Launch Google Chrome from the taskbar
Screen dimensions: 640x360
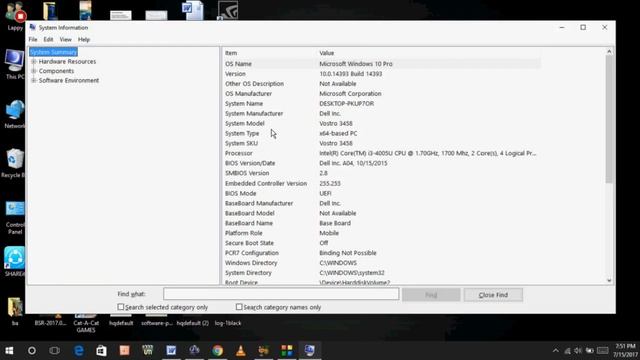[x=218, y=351]
